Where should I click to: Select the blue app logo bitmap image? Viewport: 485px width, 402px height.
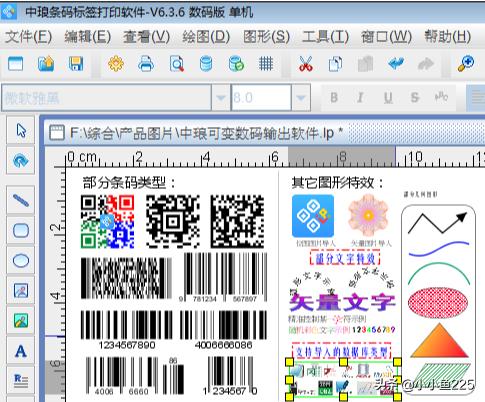[313, 216]
